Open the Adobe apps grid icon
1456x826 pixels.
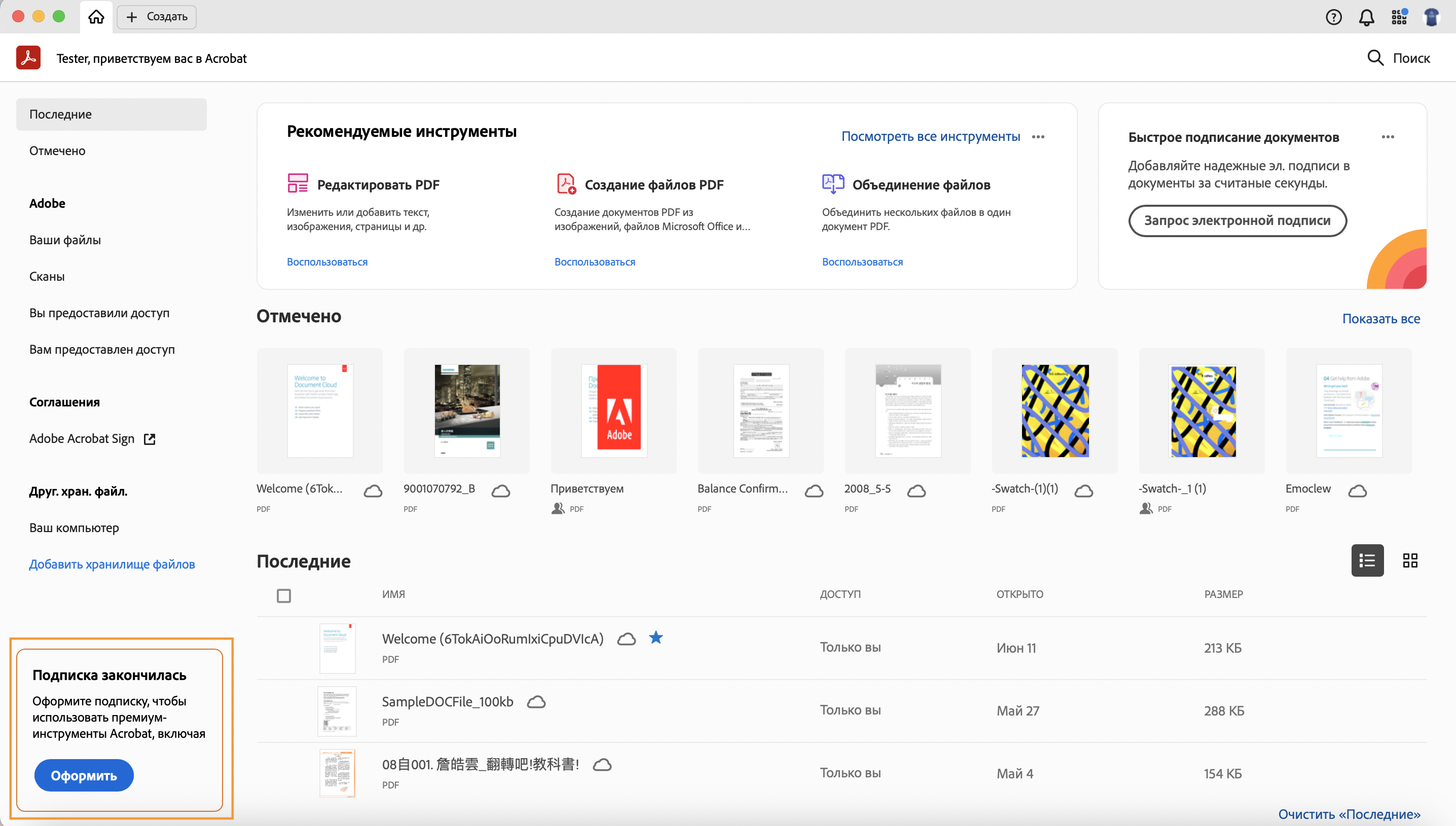coord(1399,17)
